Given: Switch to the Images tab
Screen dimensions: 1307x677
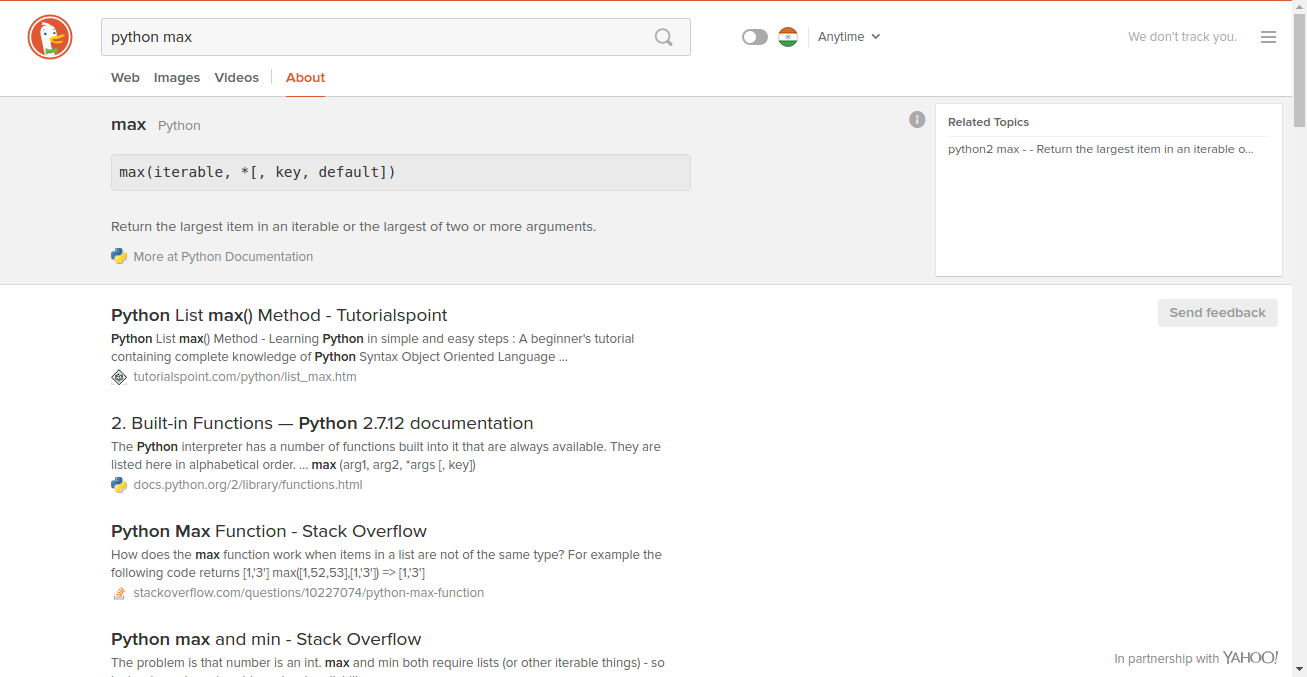Looking at the screenshot, I should (177, 77).
